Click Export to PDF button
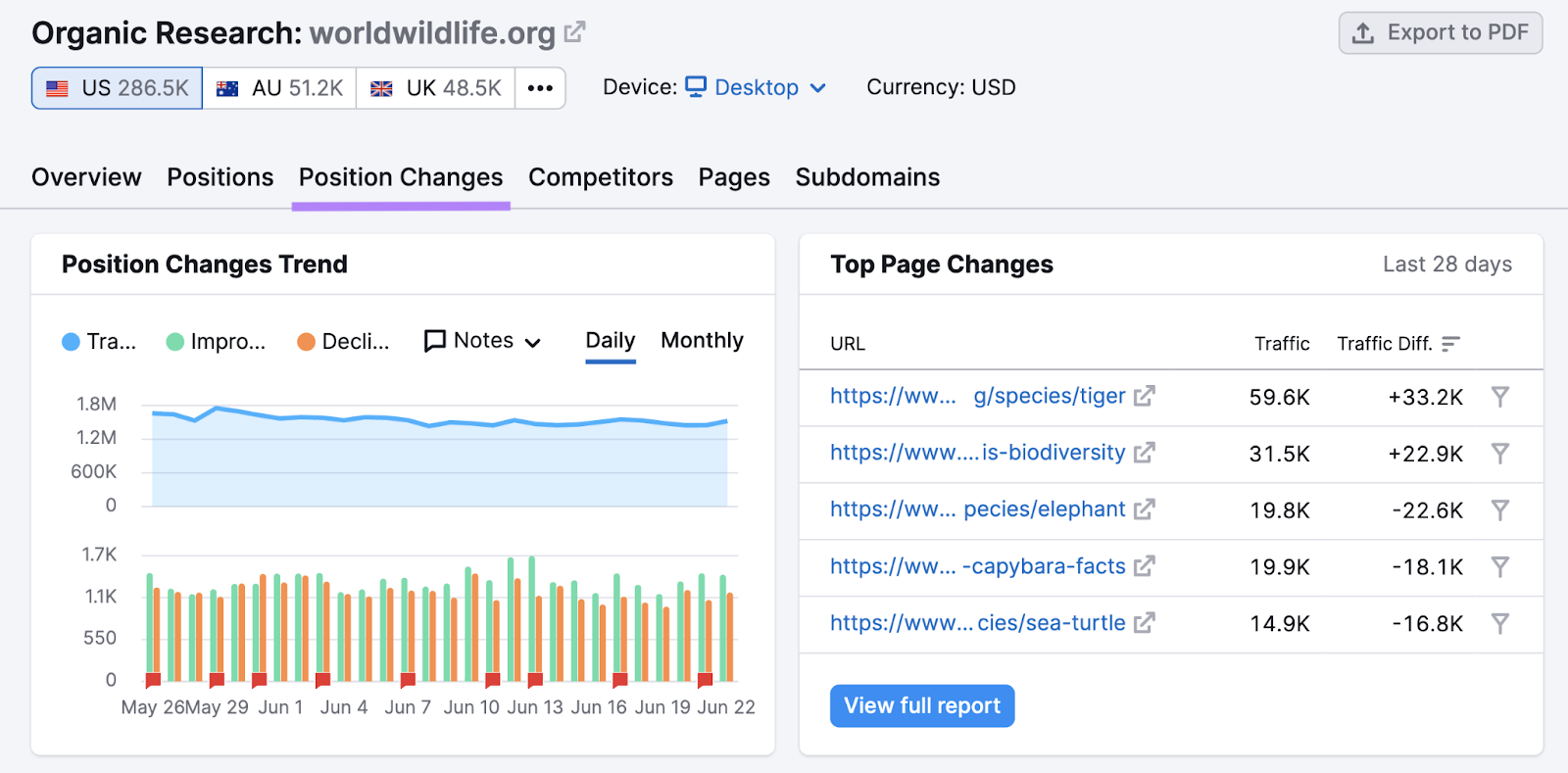Image resolution: width=1568 pixels, height=773 pixels. coord(1441,33)
